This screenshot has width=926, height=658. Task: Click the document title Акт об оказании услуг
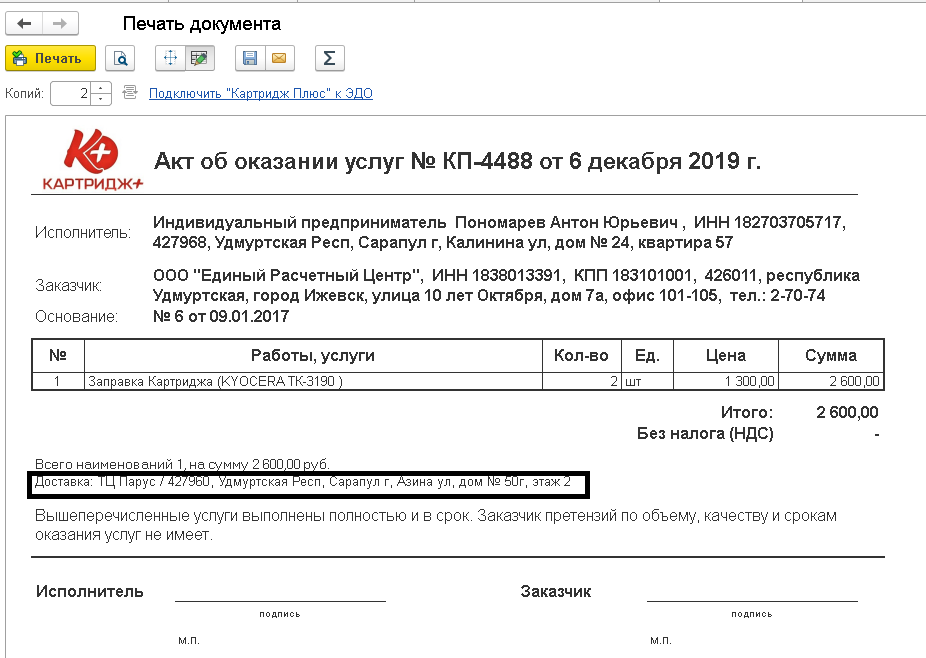[x=457, y=161]
